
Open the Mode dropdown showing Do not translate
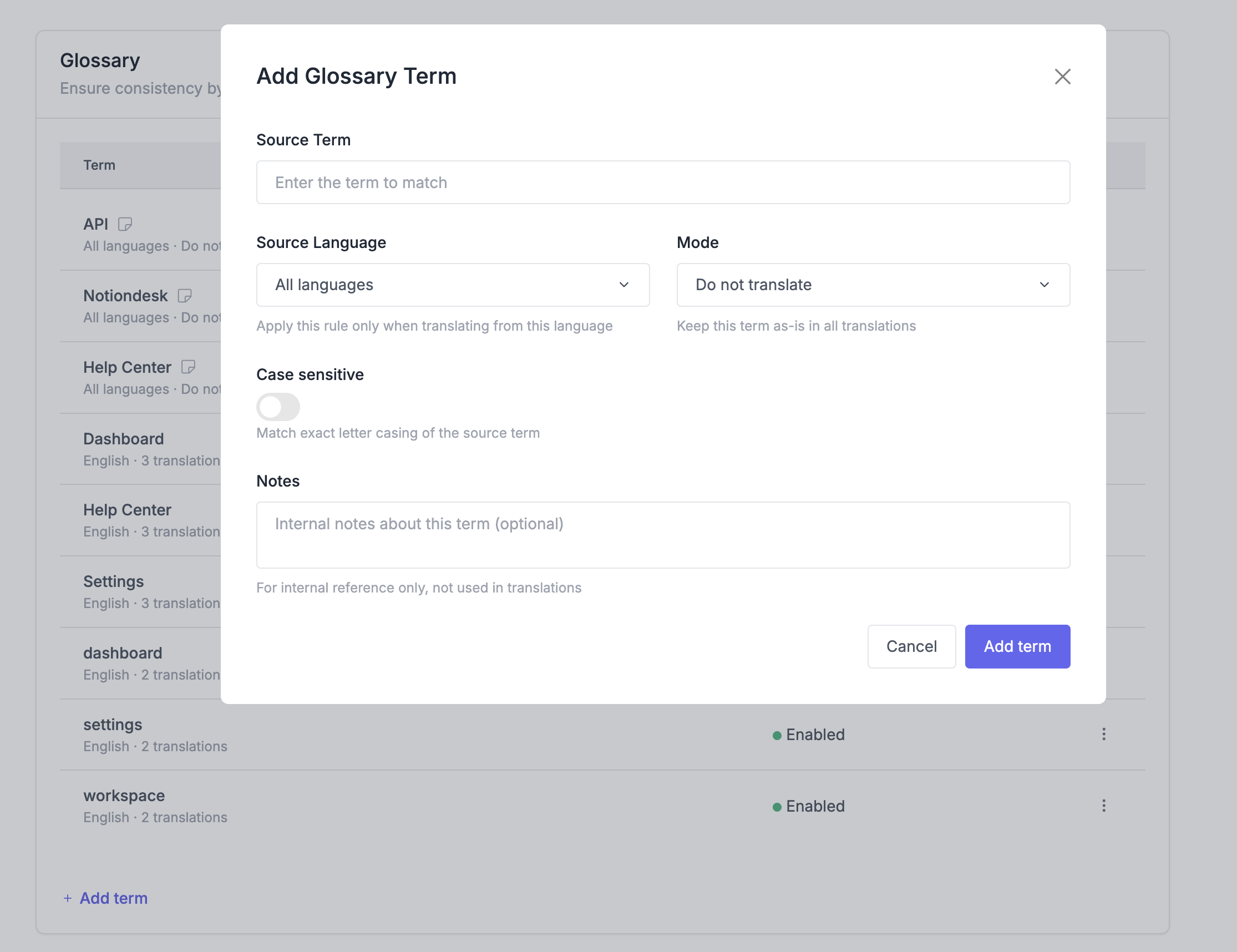point(872,285)
